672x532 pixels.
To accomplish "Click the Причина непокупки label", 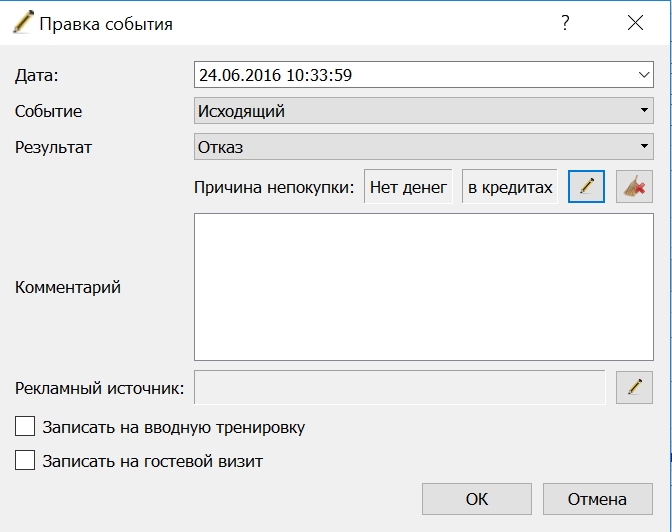I will pos(274,187).
